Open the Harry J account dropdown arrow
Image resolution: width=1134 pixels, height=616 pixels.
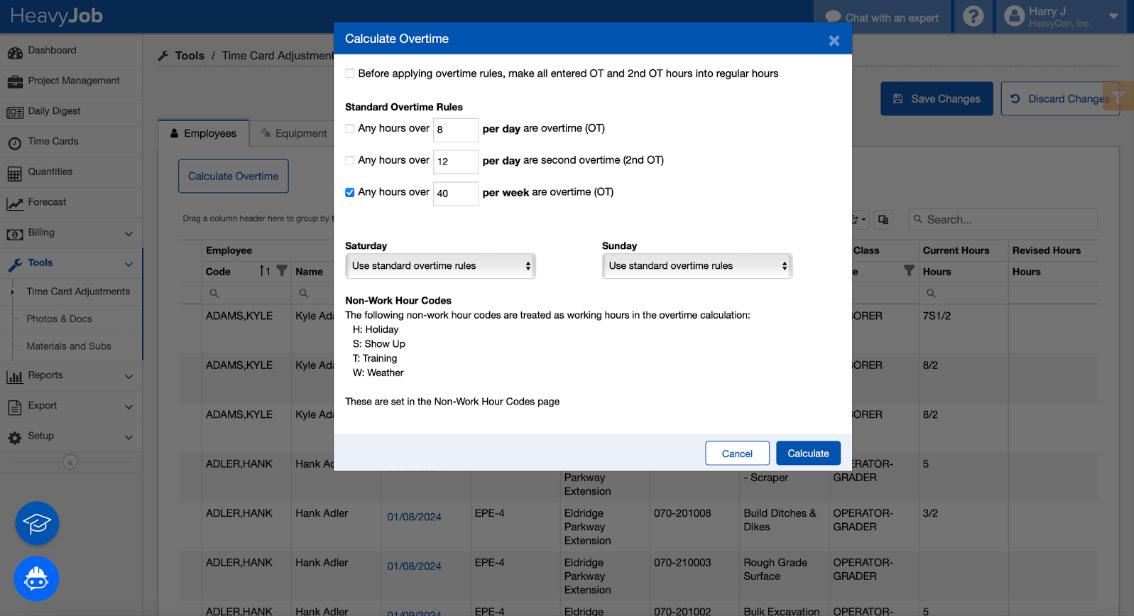1113,16
